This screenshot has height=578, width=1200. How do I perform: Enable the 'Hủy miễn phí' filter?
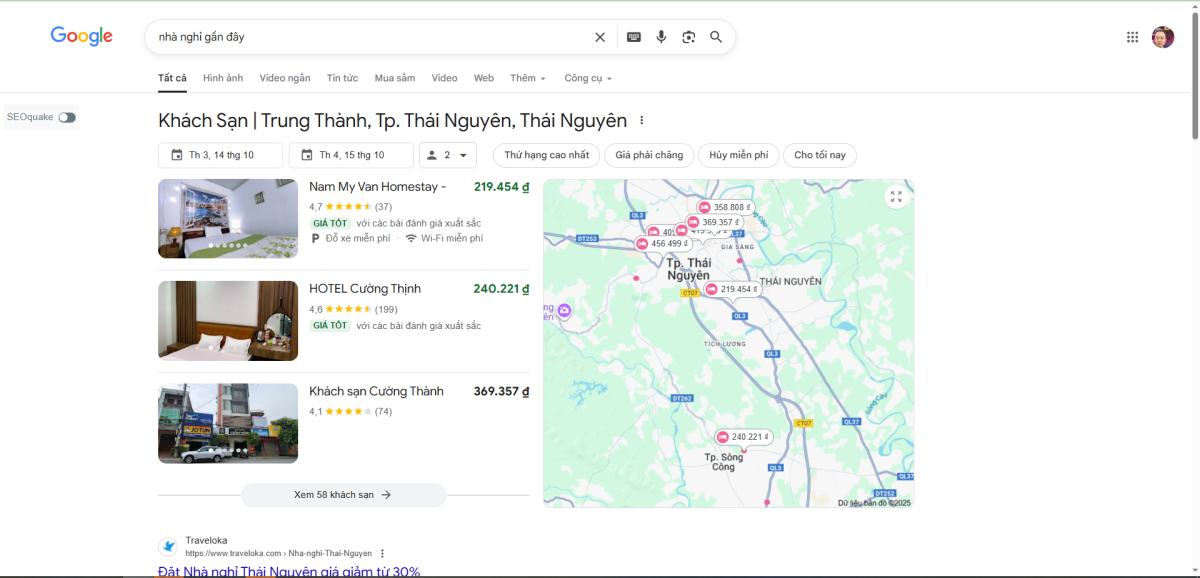click(738, 155)
